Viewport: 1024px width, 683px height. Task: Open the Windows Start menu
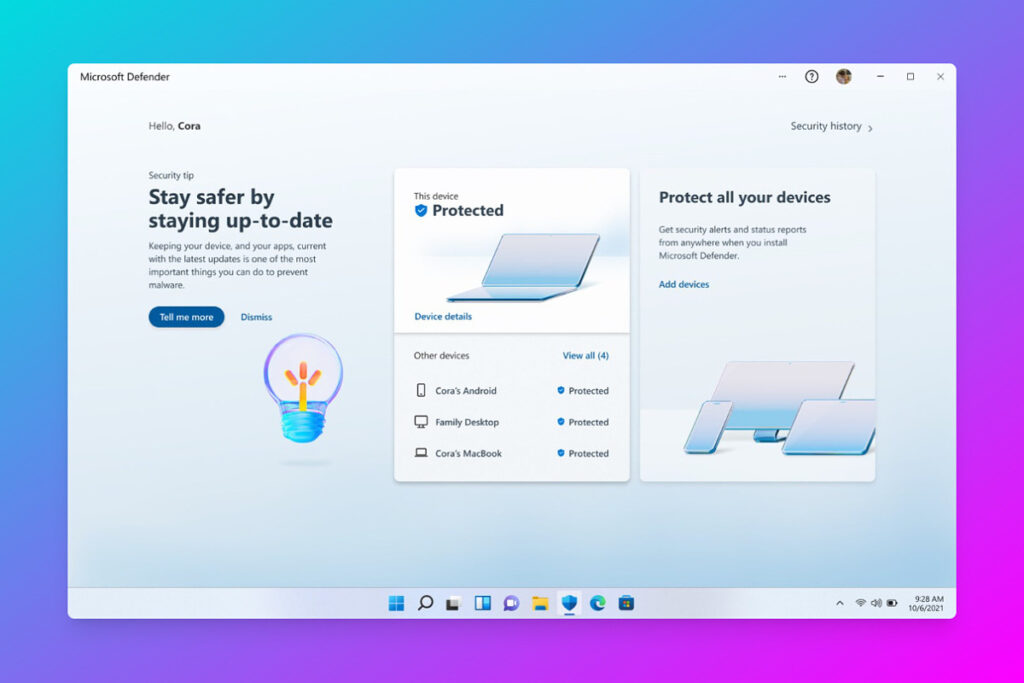(x=396, y=603)
